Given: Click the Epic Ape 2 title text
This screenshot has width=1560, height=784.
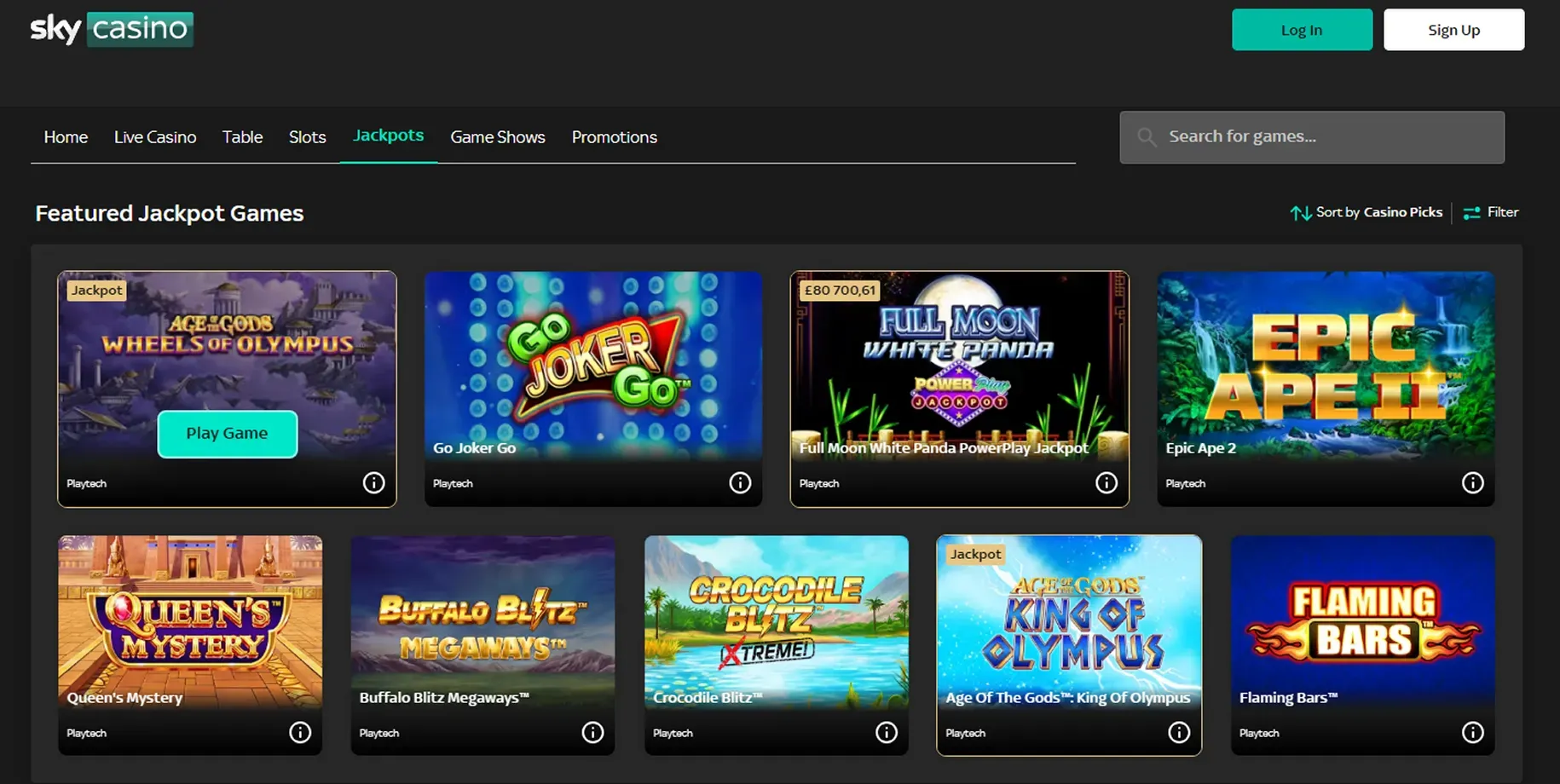Looking at the screenshot, I should tap(1201, 448).
